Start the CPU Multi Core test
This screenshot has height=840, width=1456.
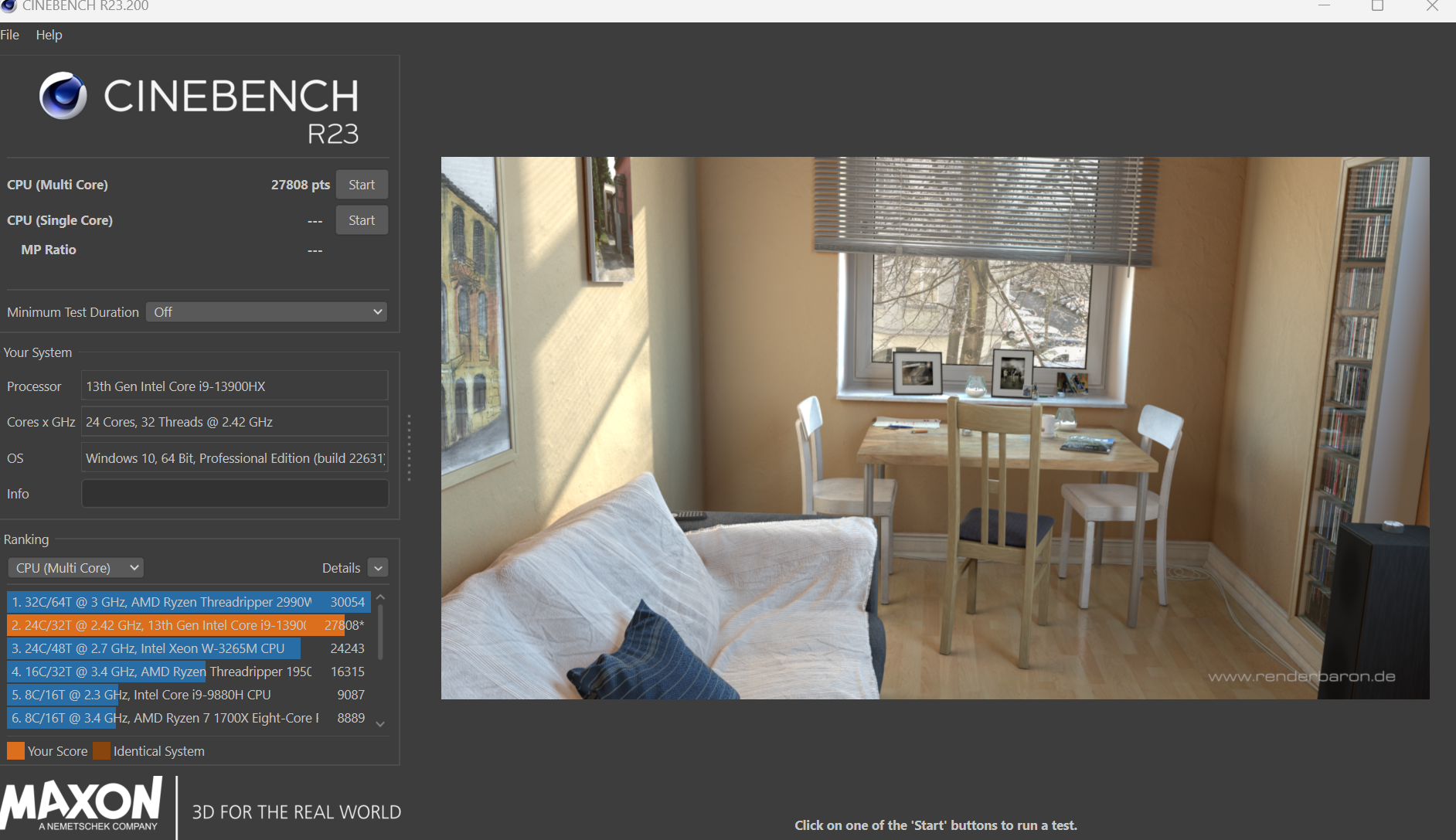coord(361,185)
